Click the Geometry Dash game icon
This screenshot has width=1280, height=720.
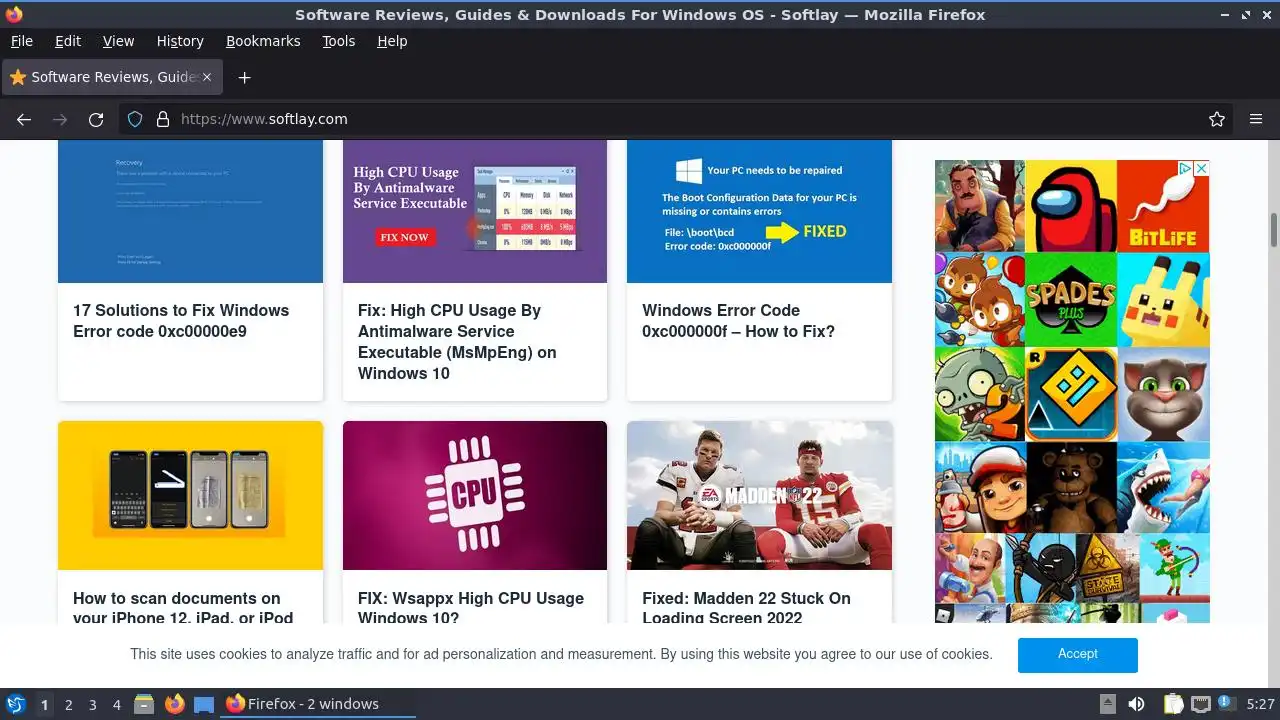tap(1071, 394)
